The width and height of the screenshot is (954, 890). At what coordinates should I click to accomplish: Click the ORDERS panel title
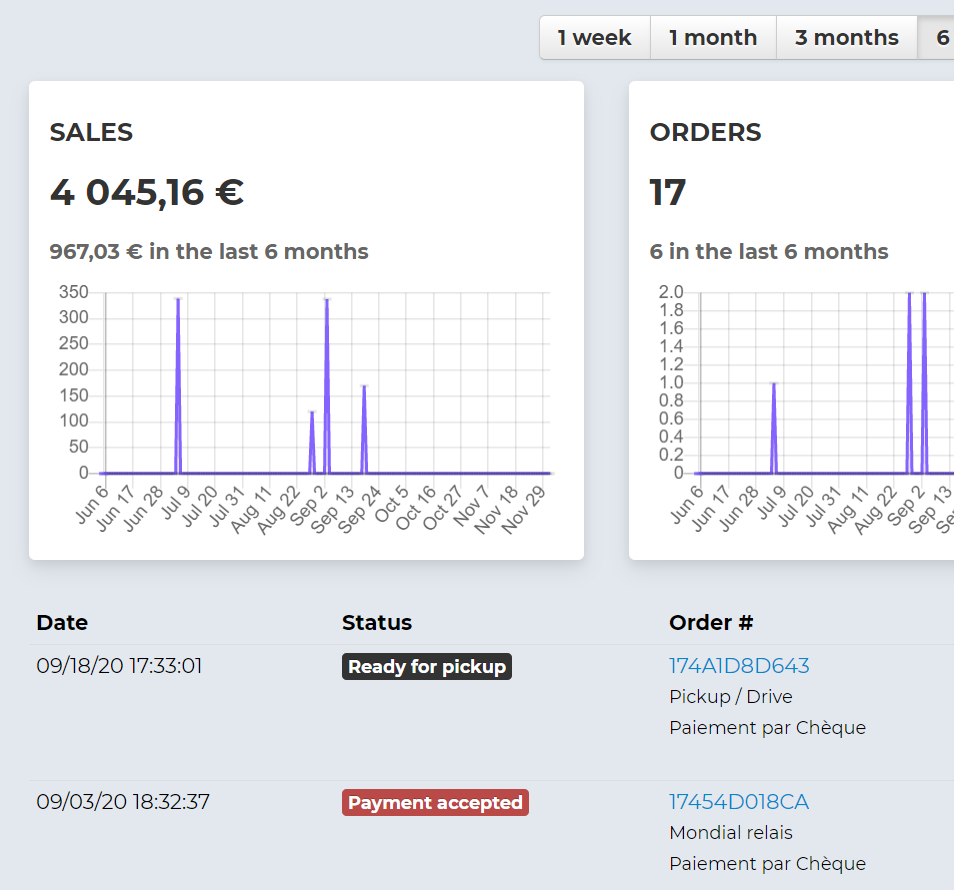(705, 132)
